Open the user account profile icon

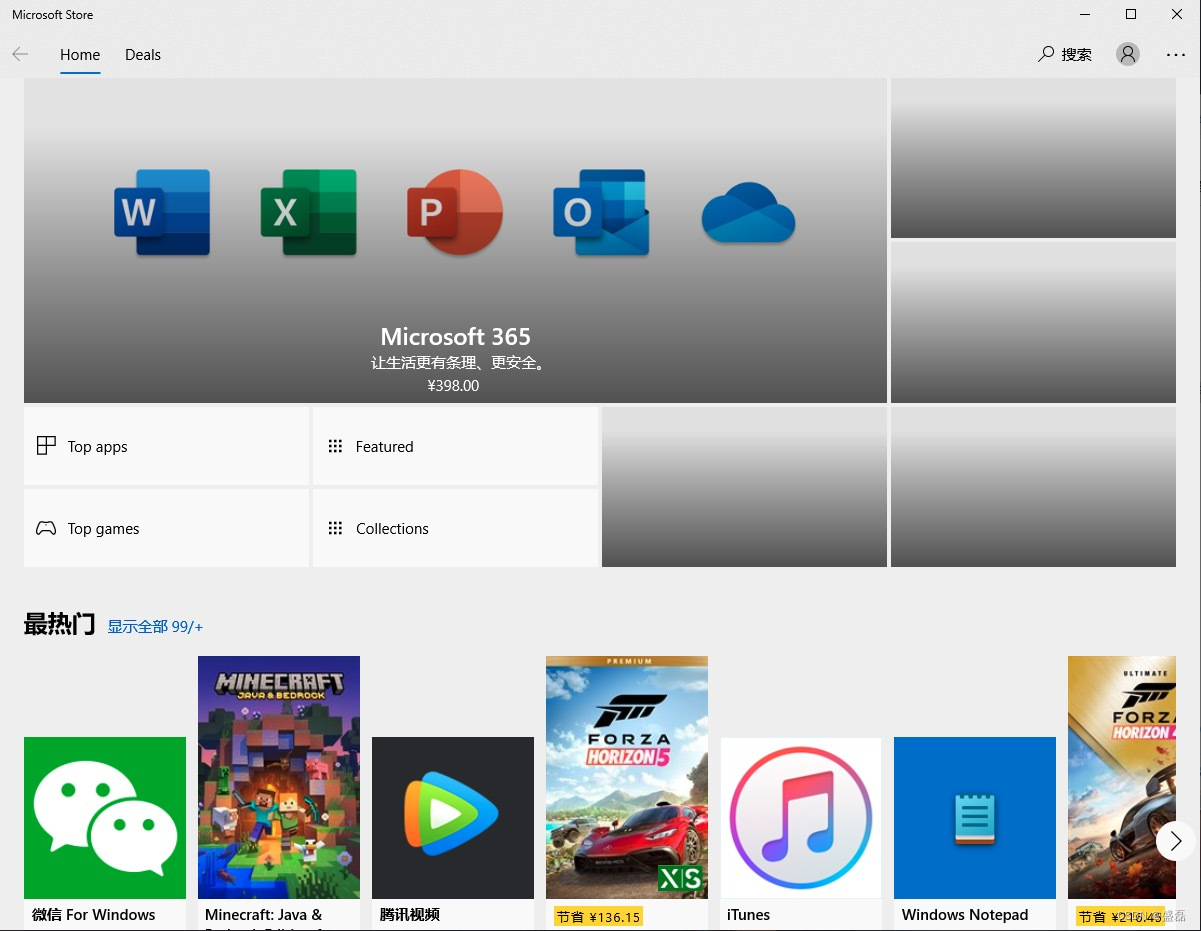(x=1128, y=54)
